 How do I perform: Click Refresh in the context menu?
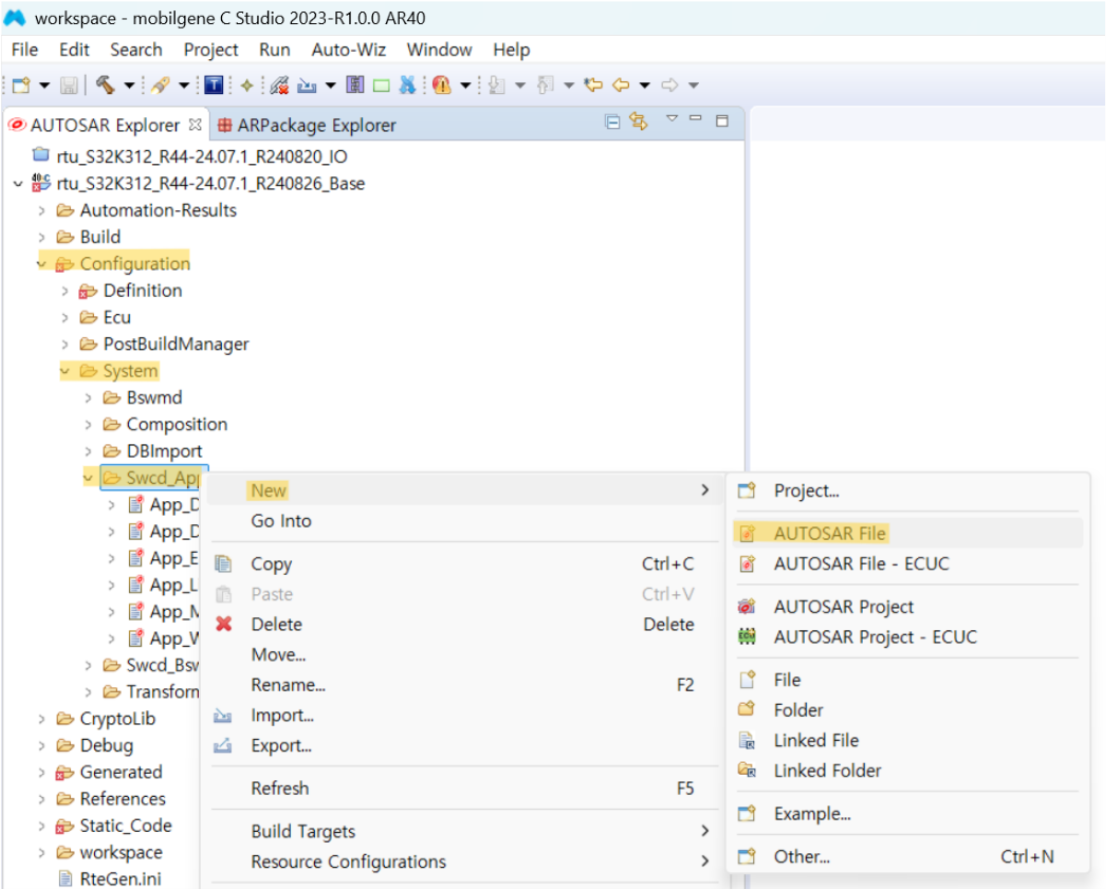point(280,788)
